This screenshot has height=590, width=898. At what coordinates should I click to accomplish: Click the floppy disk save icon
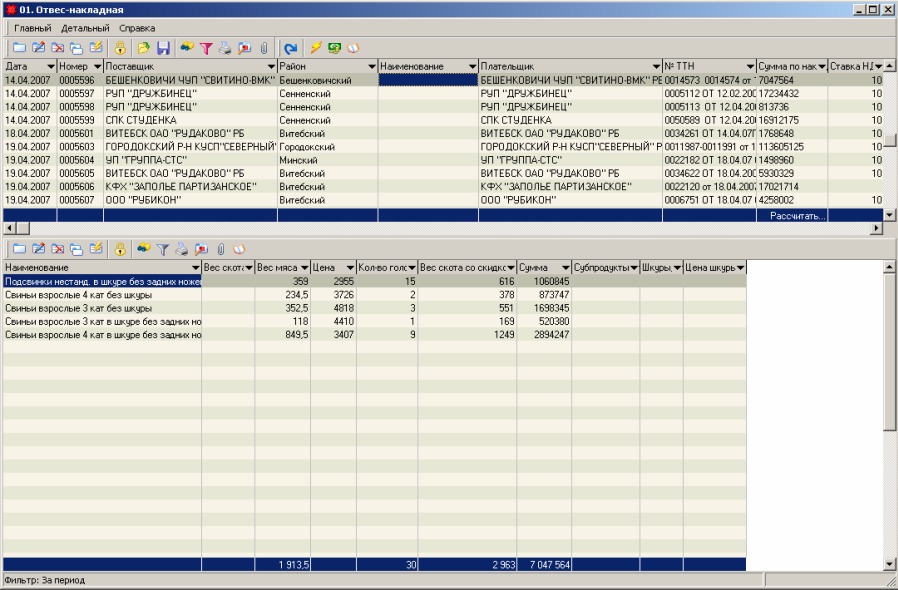(x=163, y=47)
